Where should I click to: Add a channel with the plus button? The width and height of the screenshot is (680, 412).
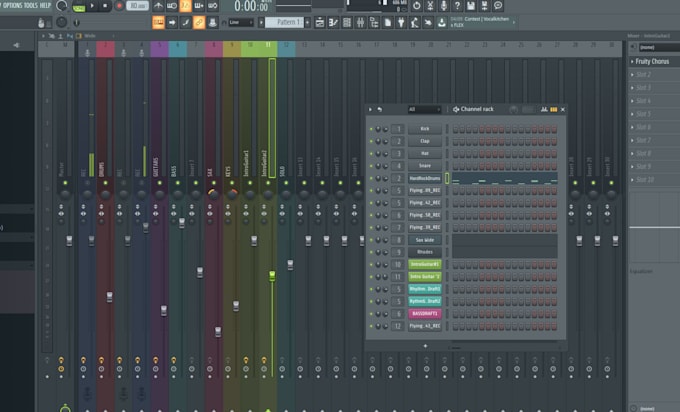coord(425,346)
